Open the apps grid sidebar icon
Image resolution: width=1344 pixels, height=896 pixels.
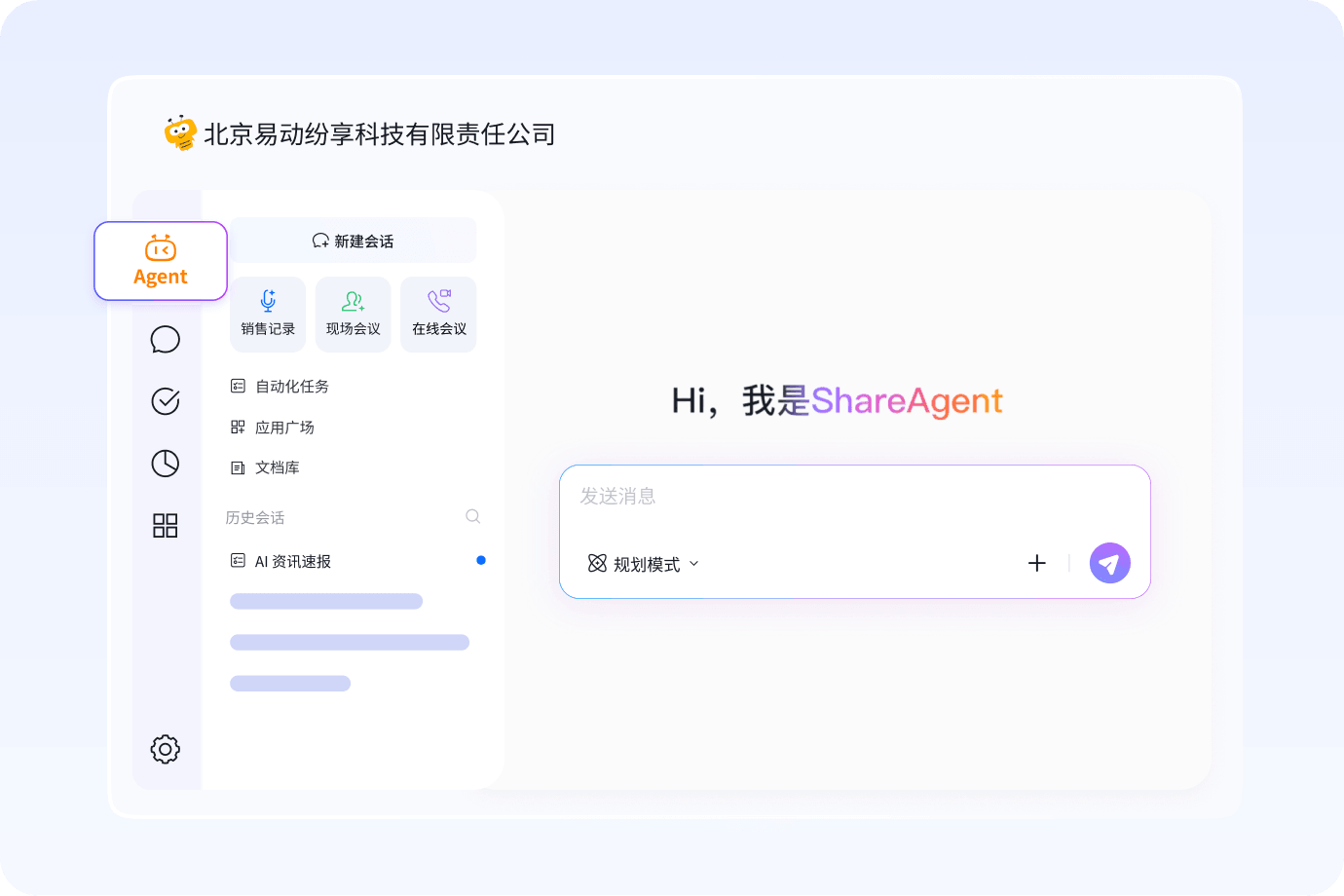pos(166,526)
